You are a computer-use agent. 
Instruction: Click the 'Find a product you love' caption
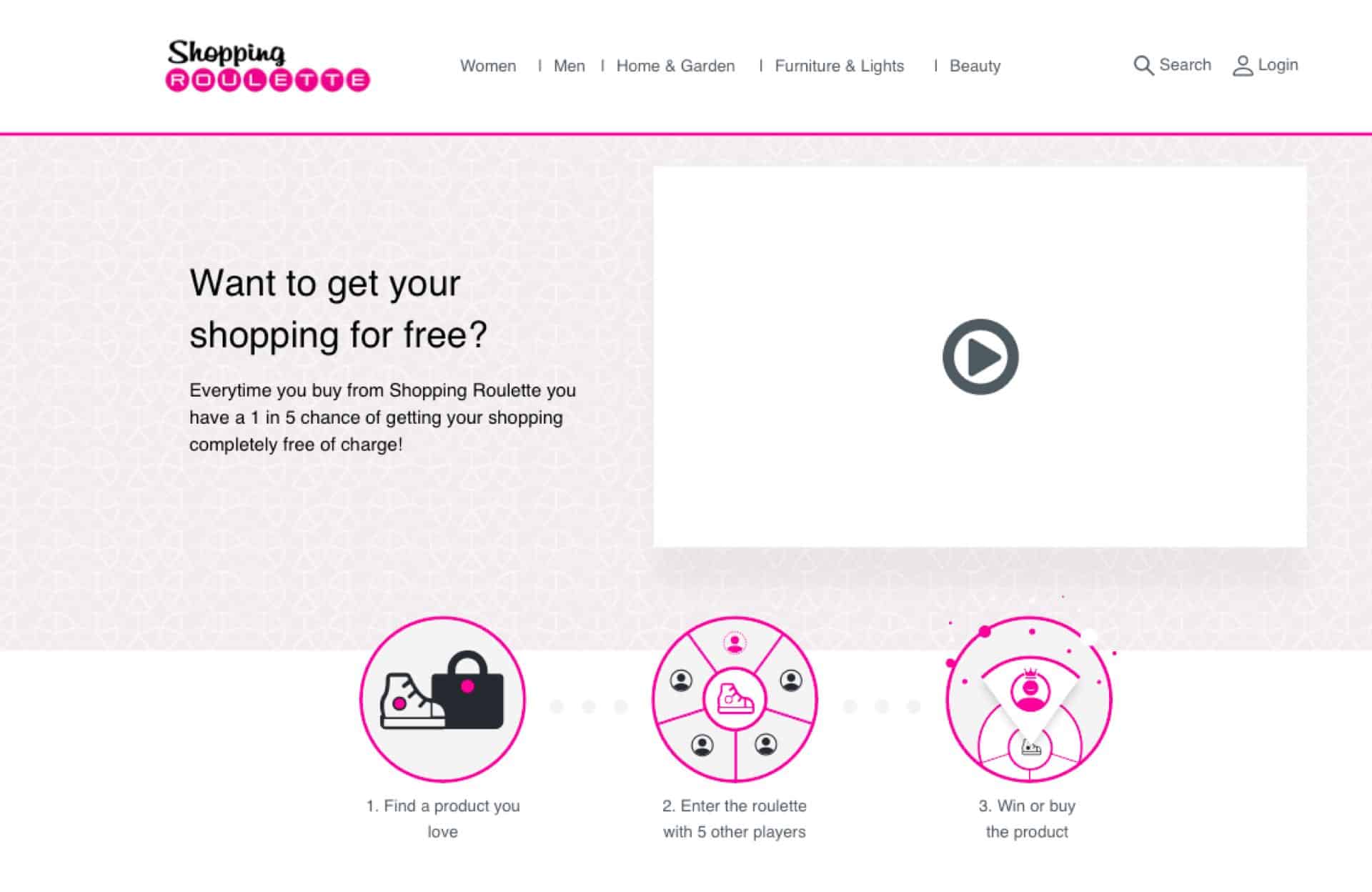443,819
